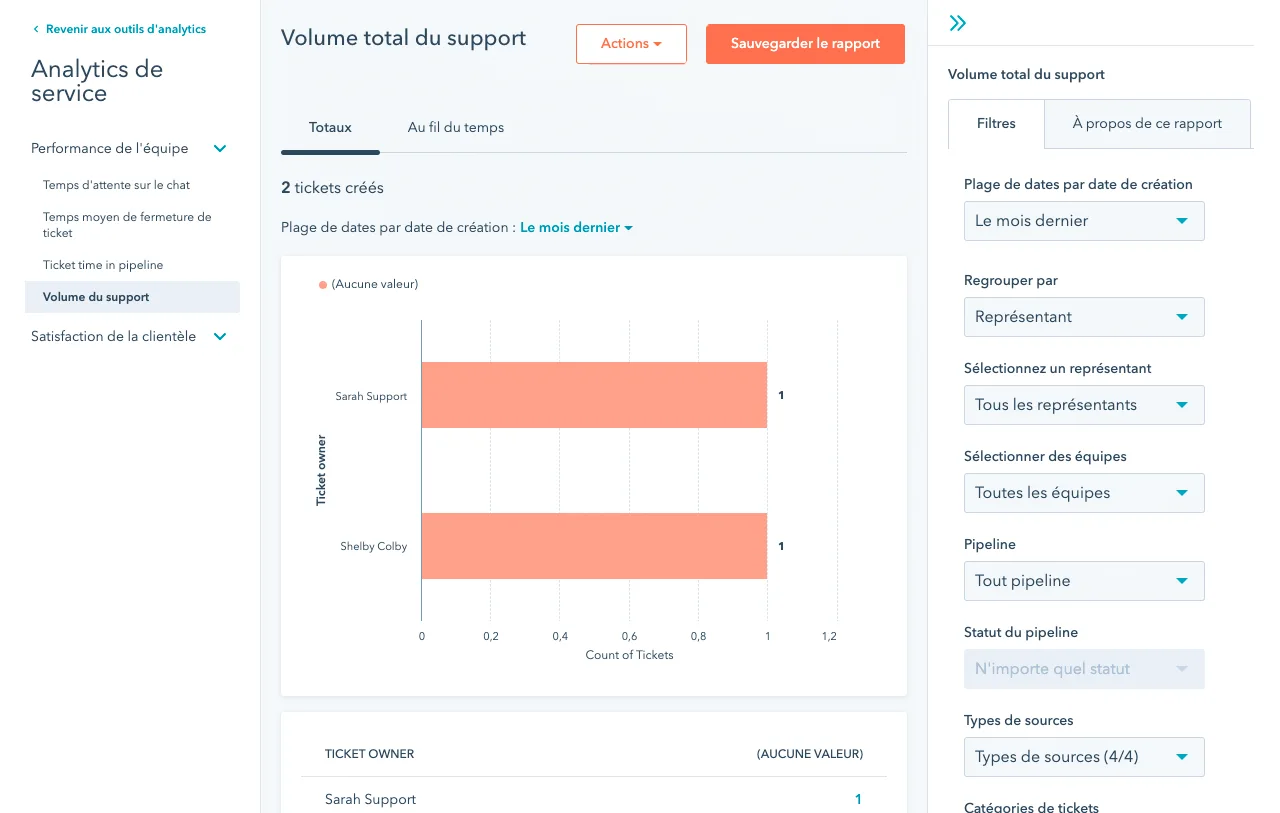Image resolution: width=1280 pixels, height=813 pixels.
Task: Click the back arrow beside Revenir aux outils d'analytics
Action: pos(36,30)
